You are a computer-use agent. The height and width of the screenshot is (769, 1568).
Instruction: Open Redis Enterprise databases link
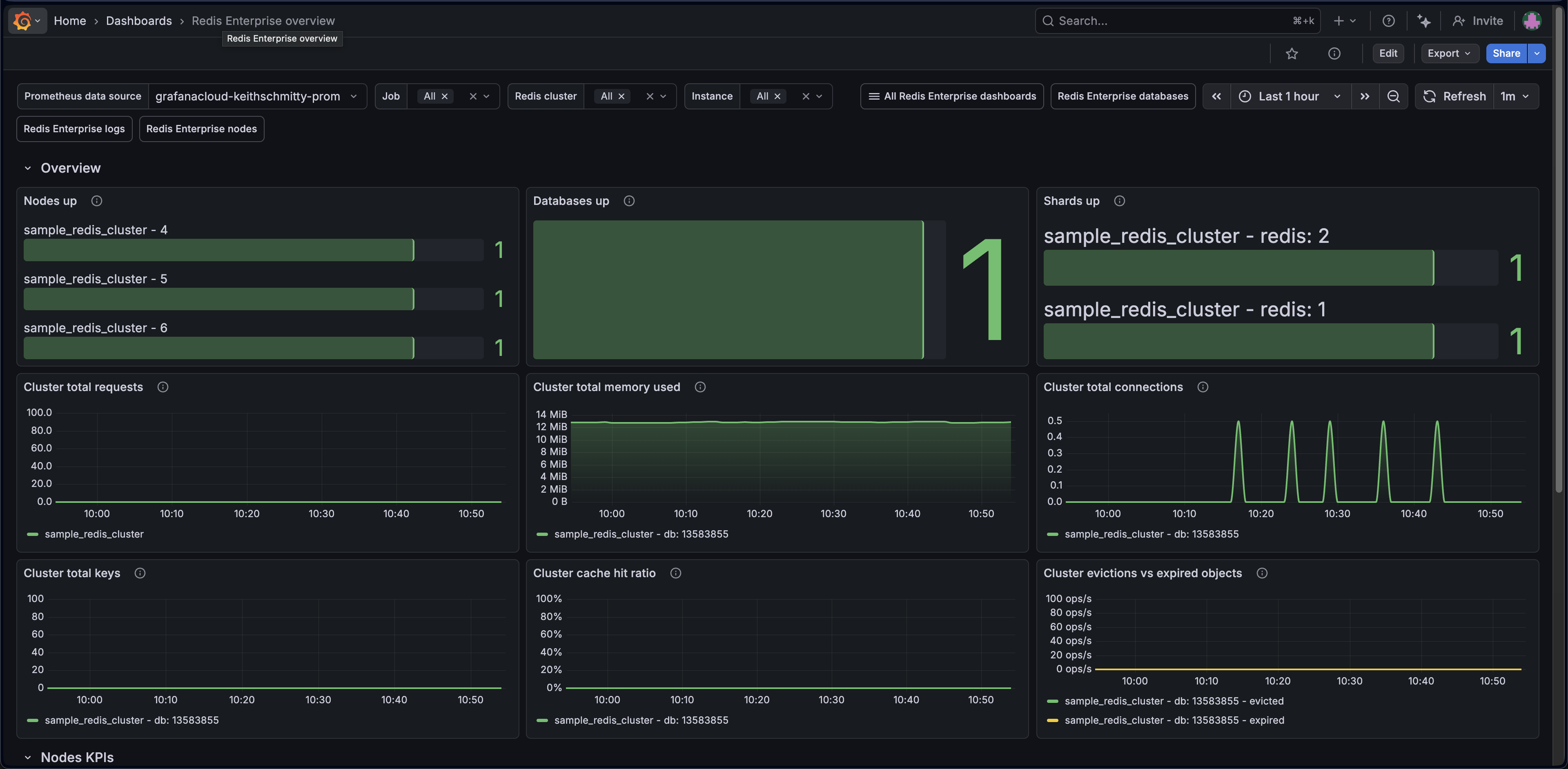coord(1123,96)
